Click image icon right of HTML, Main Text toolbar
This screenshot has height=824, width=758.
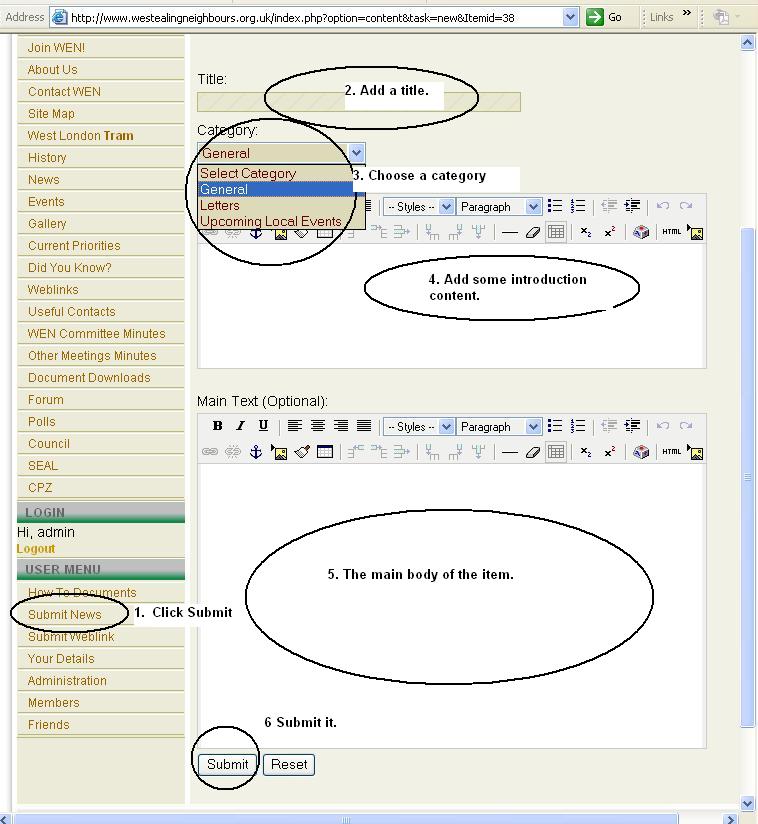click(x=695, y=451)
